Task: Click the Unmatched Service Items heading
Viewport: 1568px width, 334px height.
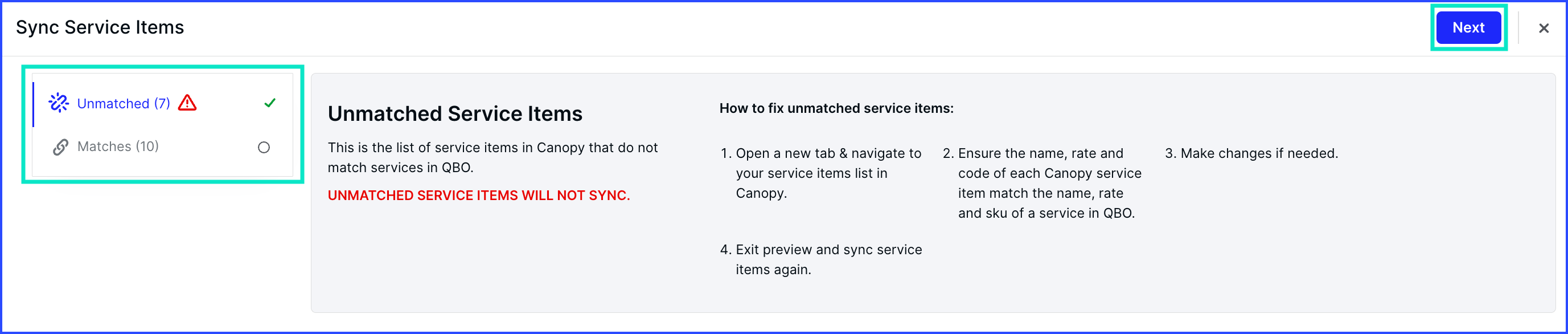Action: 455,114
